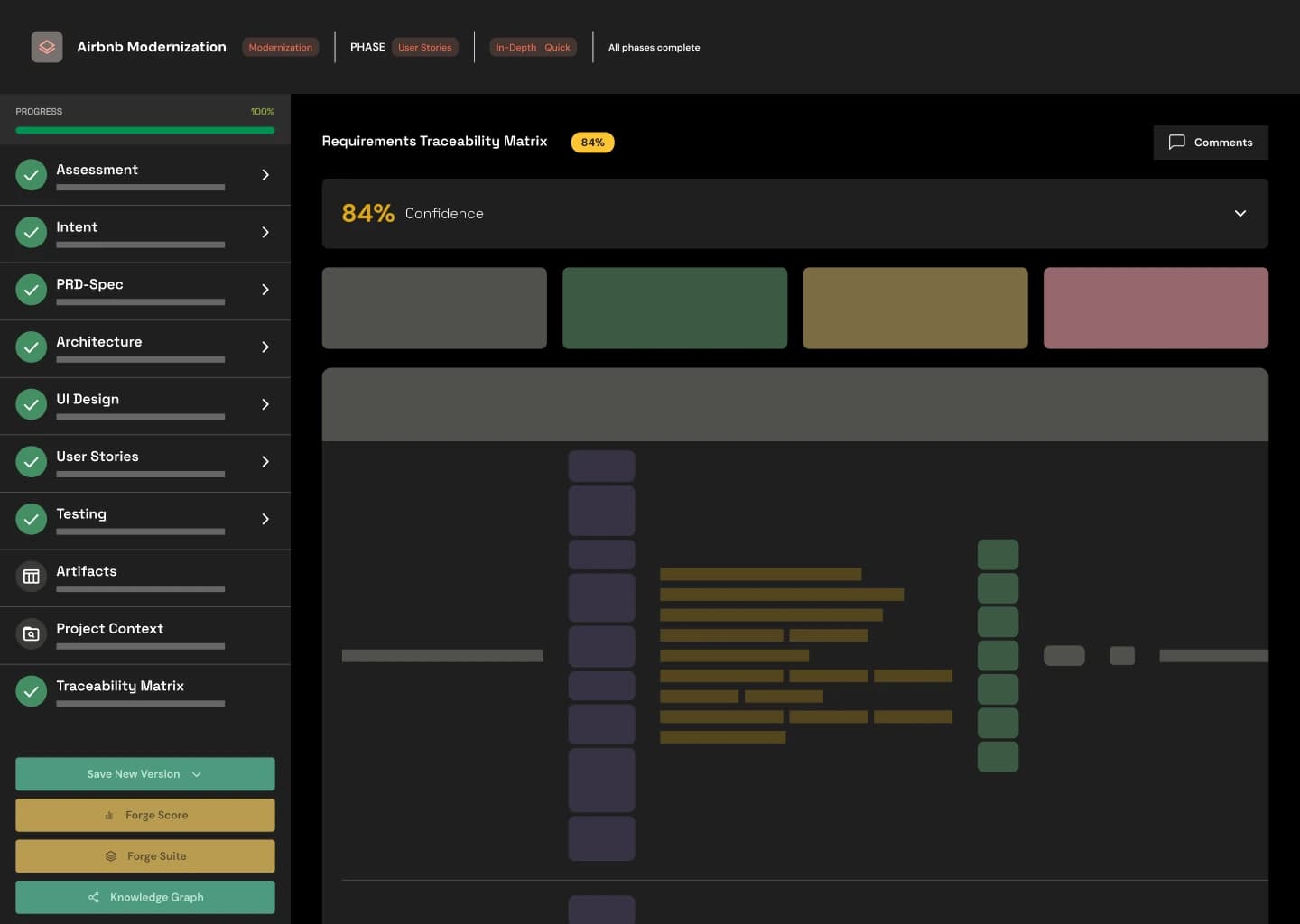The height and width of the screenshot is (924, 1300).
Task: Expand the Assessment phase chevron
Action: [265, 175]
